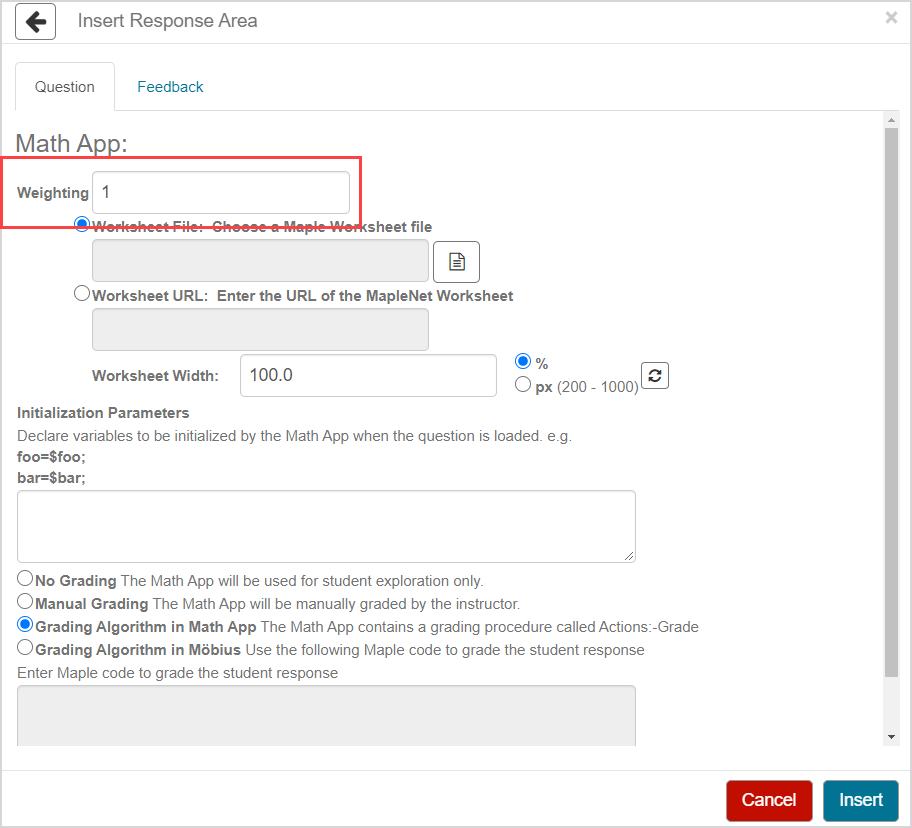Image resolution: width=912 pixels, height=828 pixels.
Task: Select the Manual Grading option
Action: 26,602
